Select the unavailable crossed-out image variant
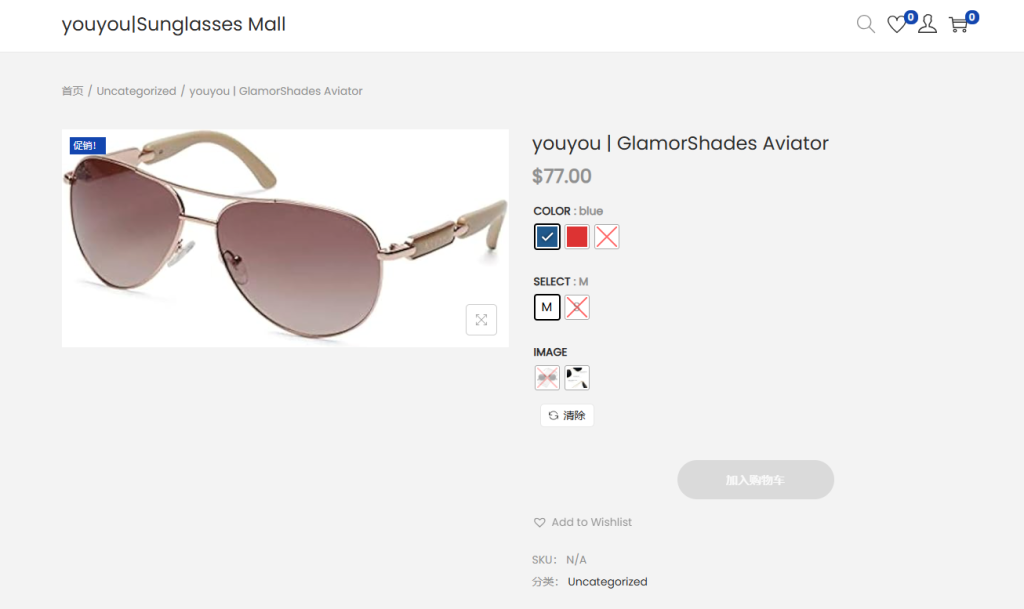Viewport: 1024px width, 609px height. (547, 377)
